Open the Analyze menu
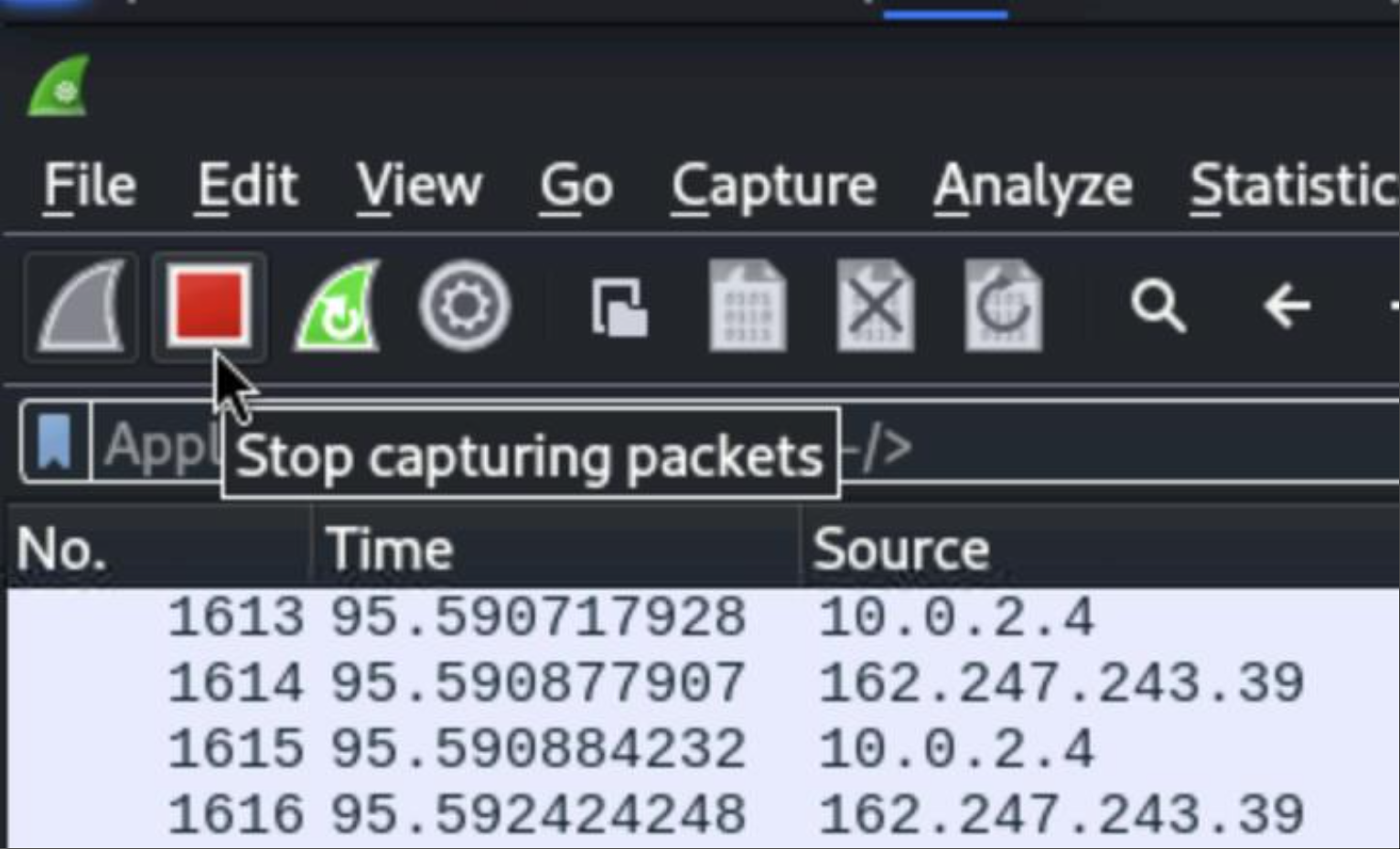 click(1033, 187)
